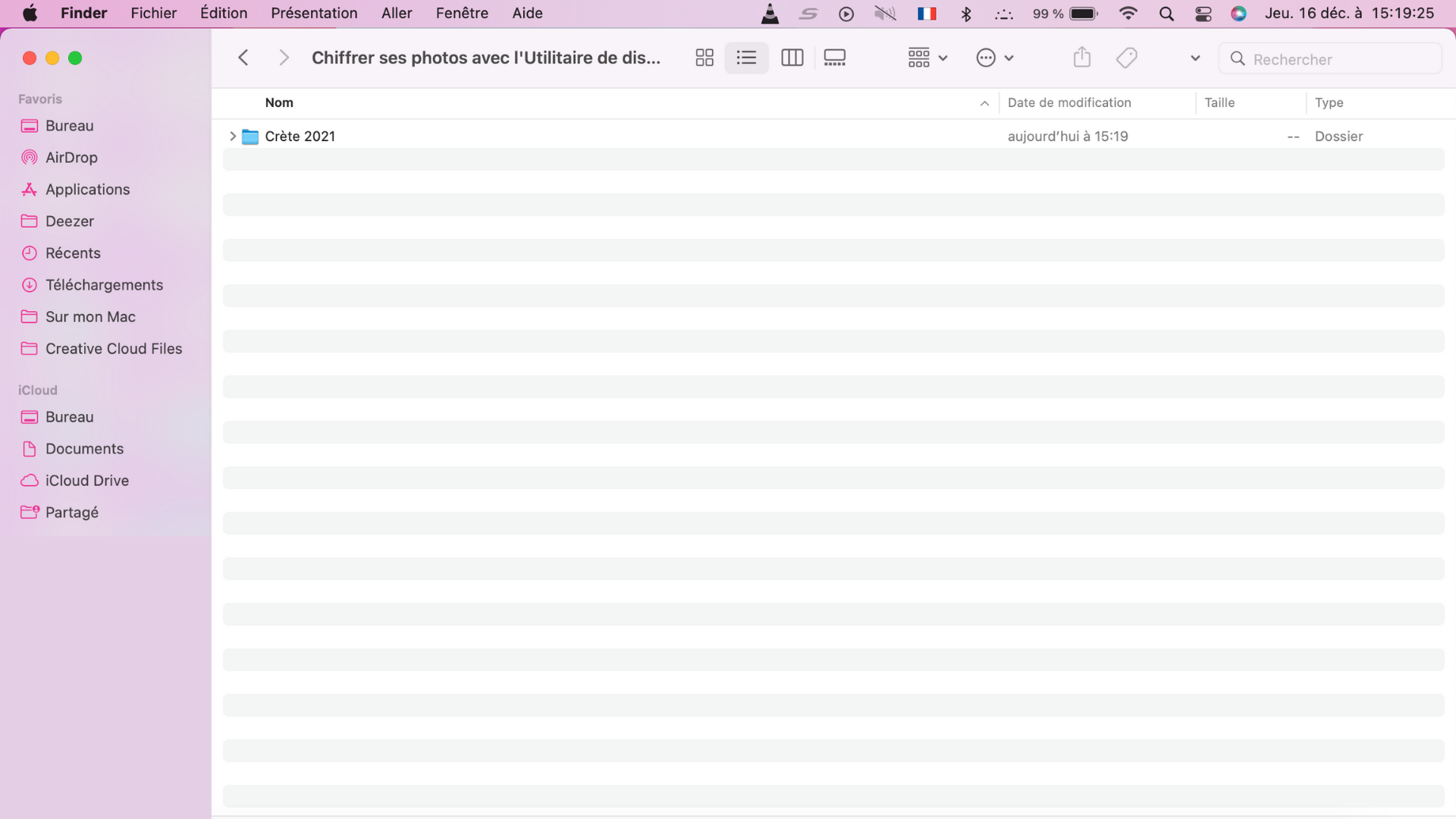Open the Téléchargements sidebar folder
The image size is (1456, 819).
(104, 285)
